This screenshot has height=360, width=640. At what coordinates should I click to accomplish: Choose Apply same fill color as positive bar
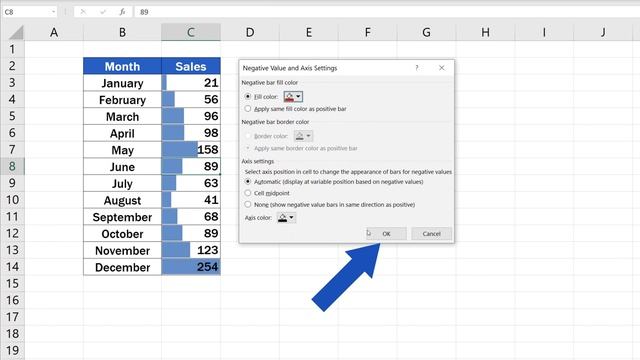[248, 109]
